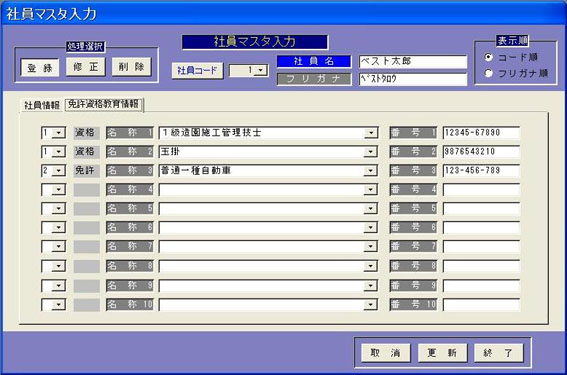Switch to the 免許資格教育情報 tab
Viewport: 567px width, 375px height.
[103, 105]
